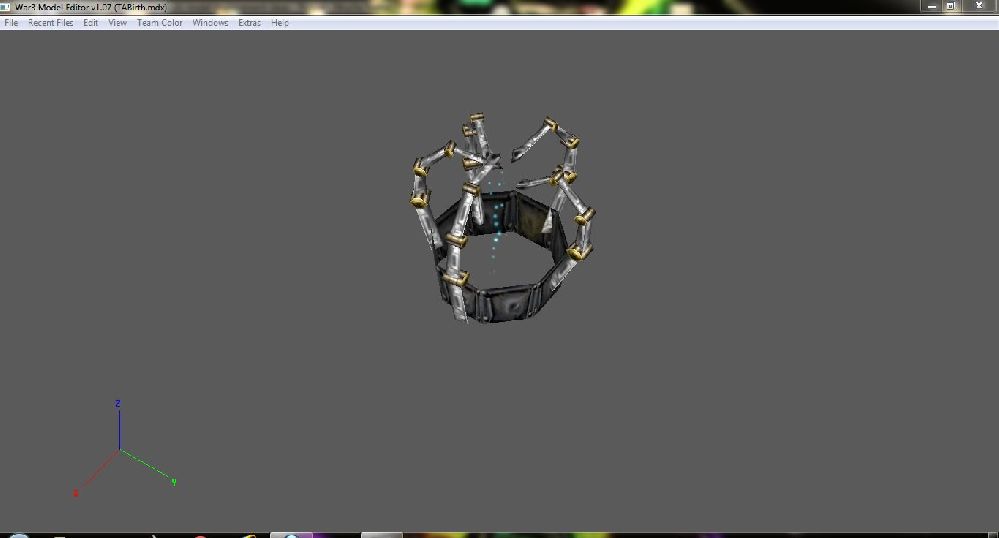Open the Extras menu

[x=249, y=22]
